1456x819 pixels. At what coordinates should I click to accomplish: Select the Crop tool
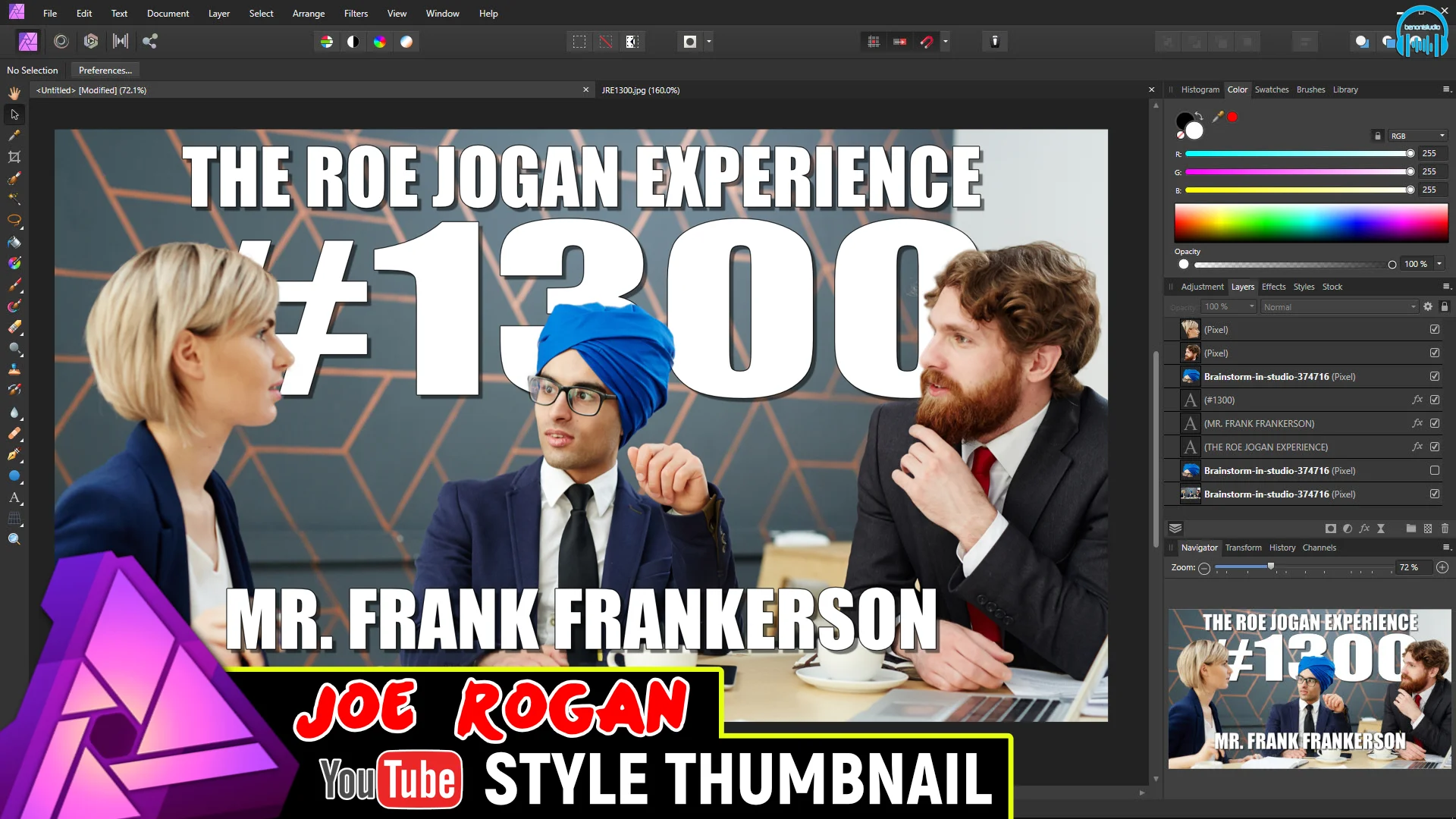click(x=14, y=157)
